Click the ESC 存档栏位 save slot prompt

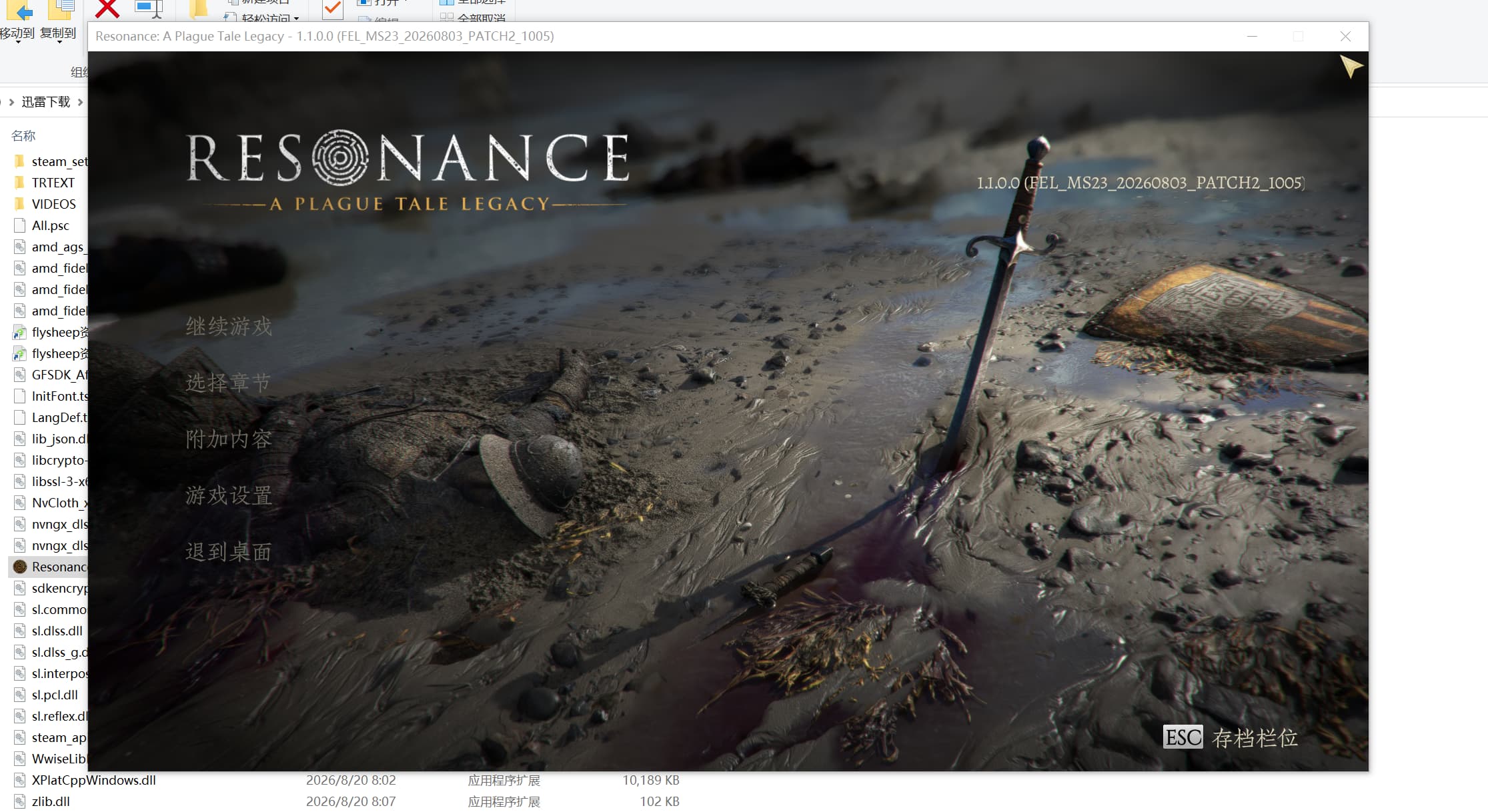1231,737
